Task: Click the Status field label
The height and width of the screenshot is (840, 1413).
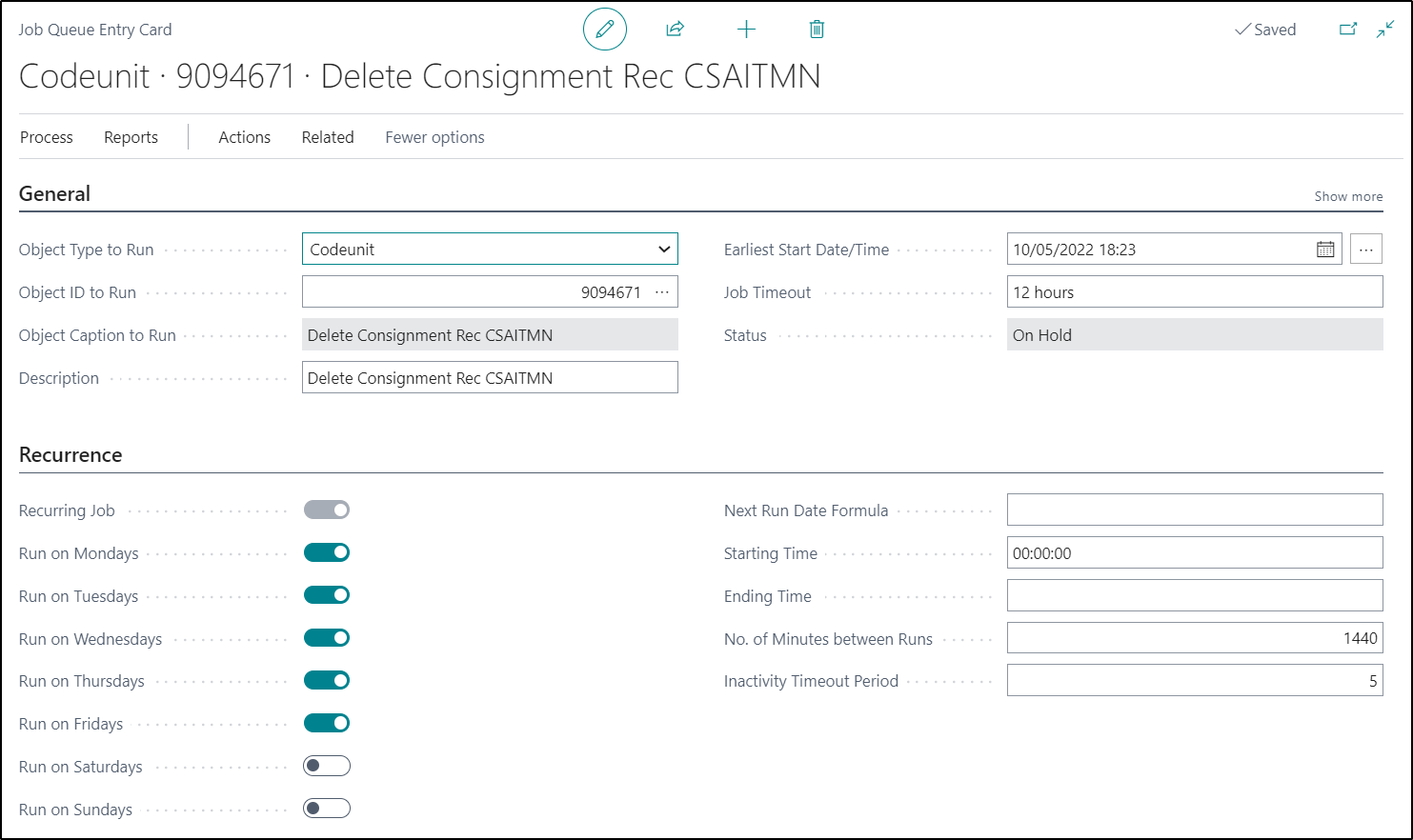Action: (745, 335)
